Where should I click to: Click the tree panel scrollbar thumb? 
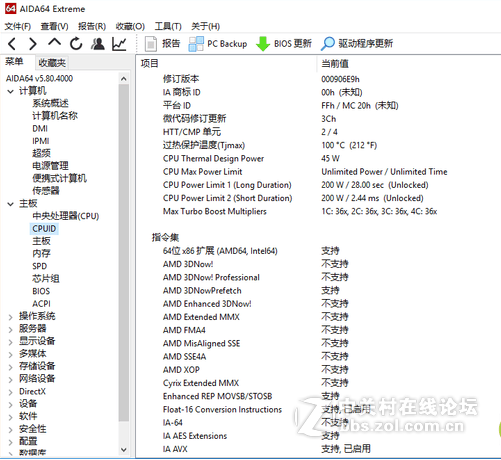coord(124,253)
